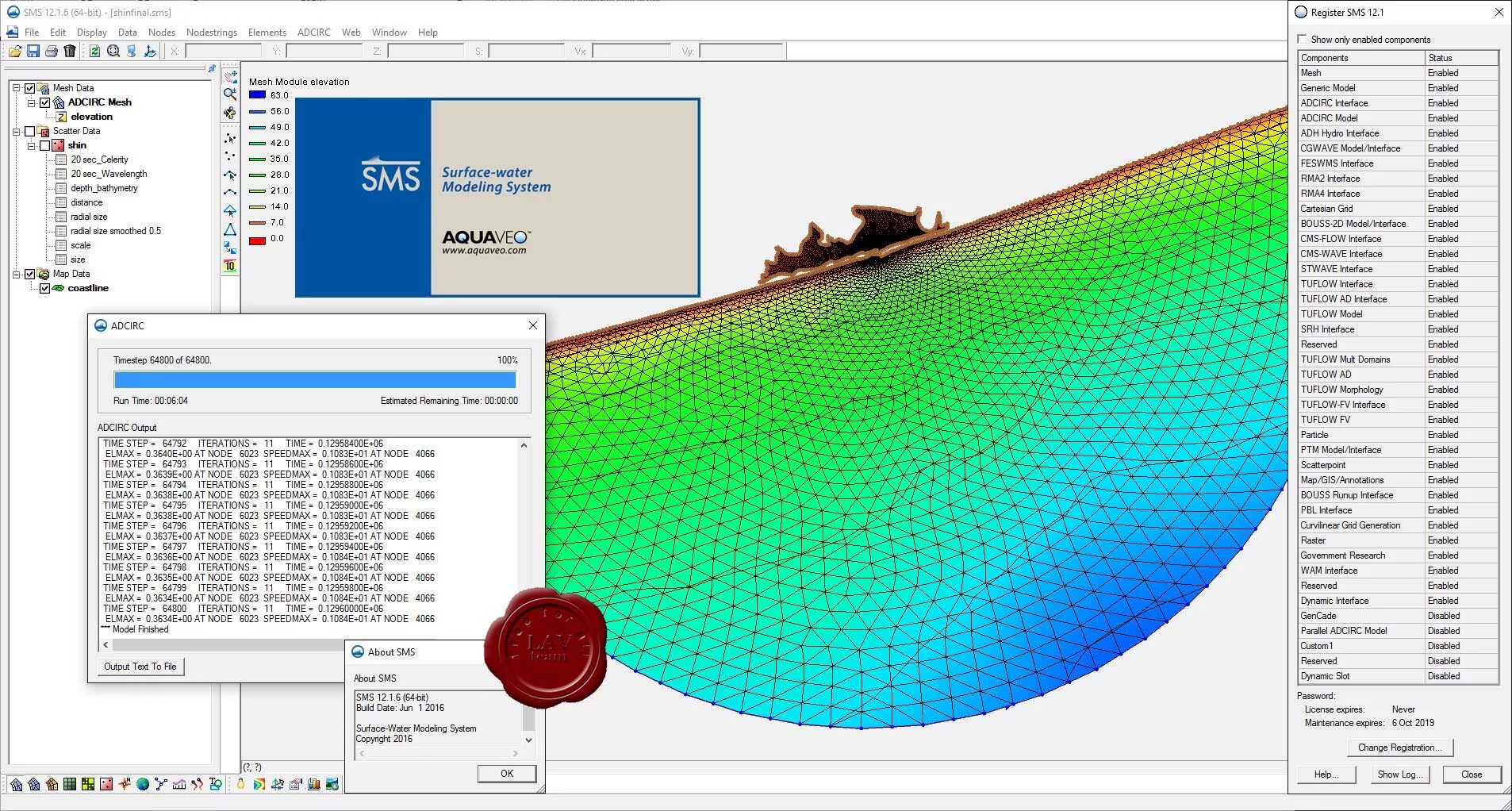Viewport: 1512px width, 811px height.
Task: Collapse the shin scatter tree node
Action: (x=31, y=145)
